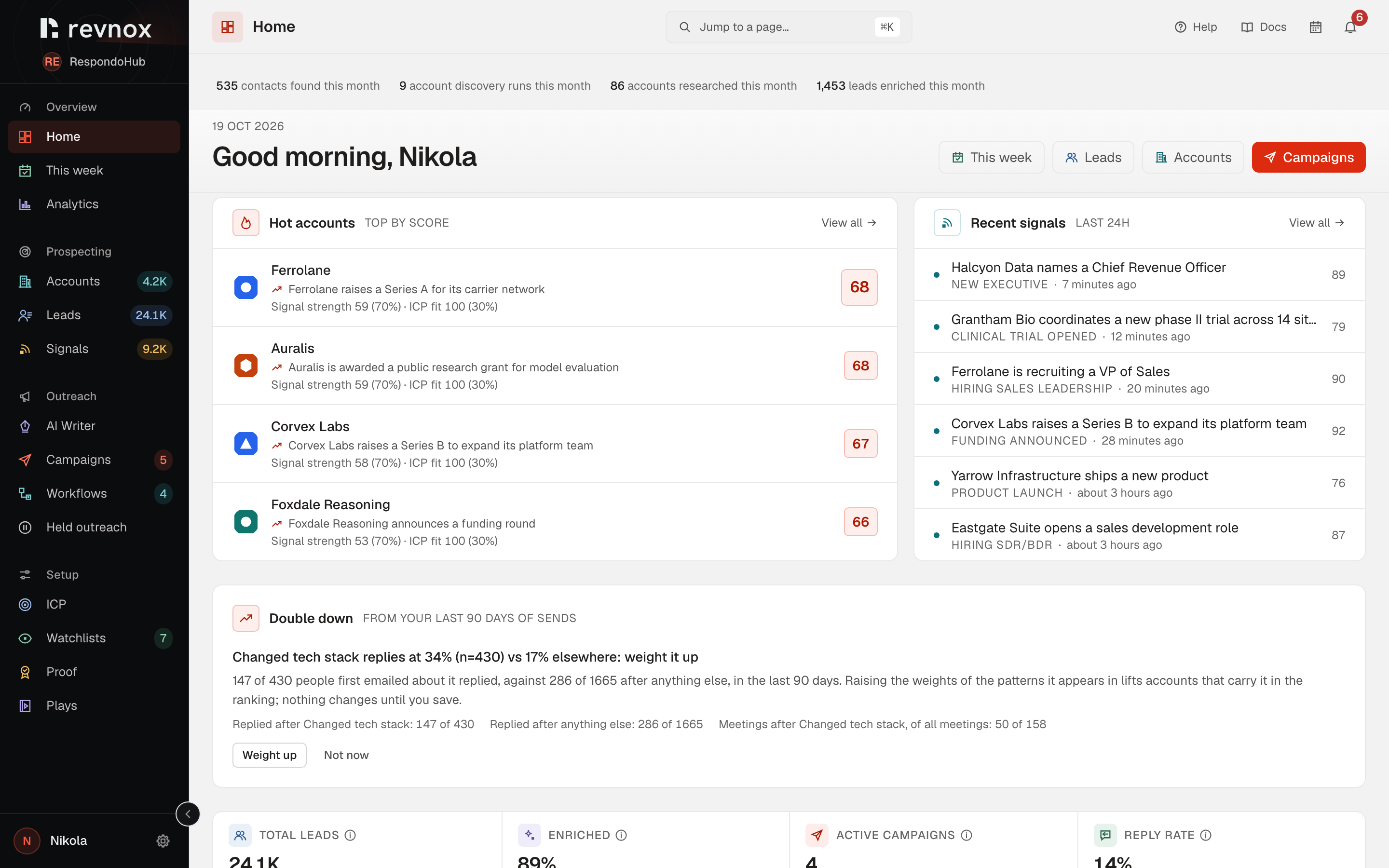The width and height of the screenshot is (1389, 868).
Task: Click the Hot accounts flame icon
Action: [x=245, y=223]
